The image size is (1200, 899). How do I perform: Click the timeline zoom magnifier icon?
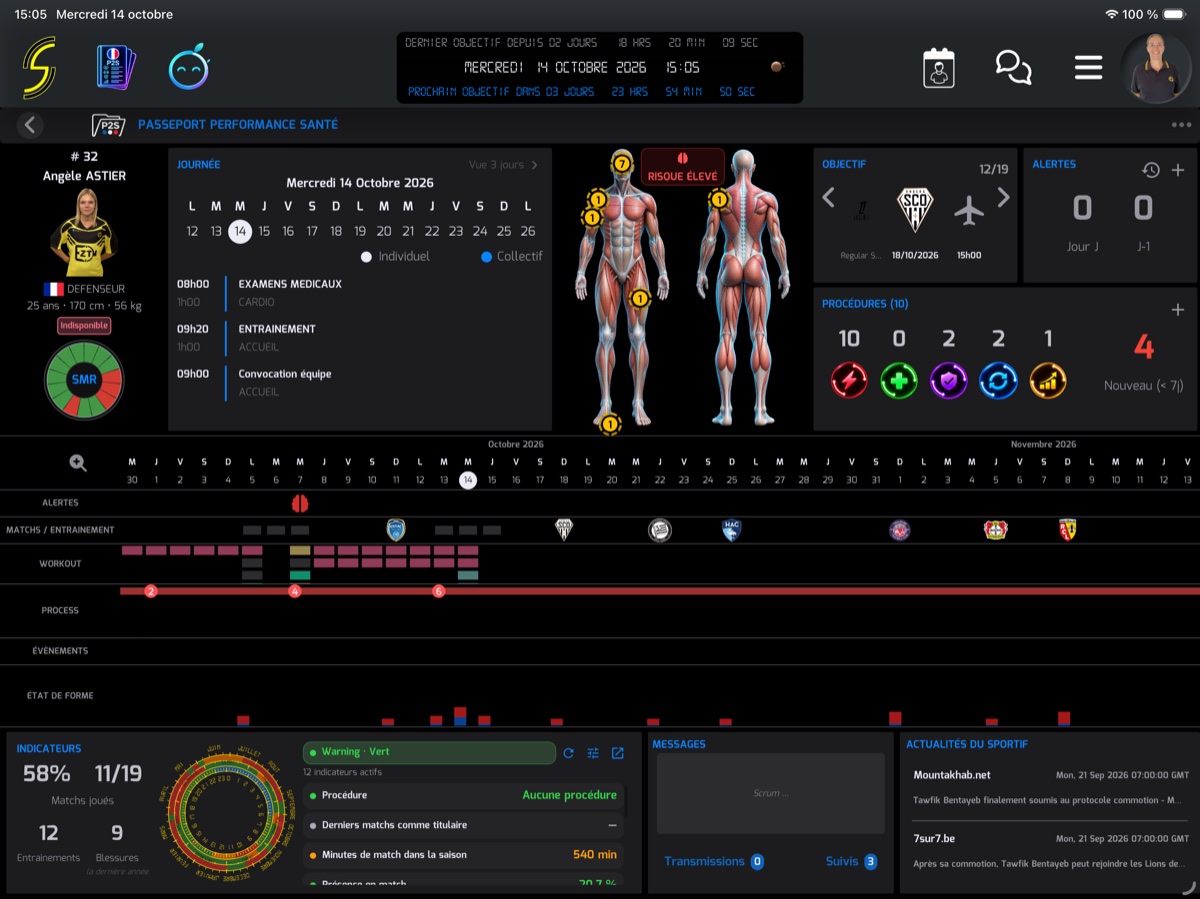coord(78,463)
